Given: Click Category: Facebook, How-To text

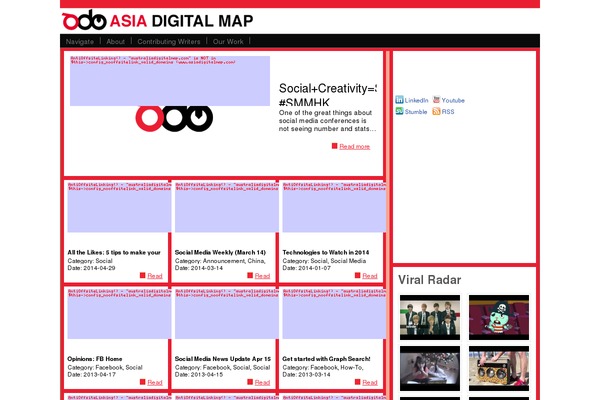Looking at the screenshot, I should (323, 367).
